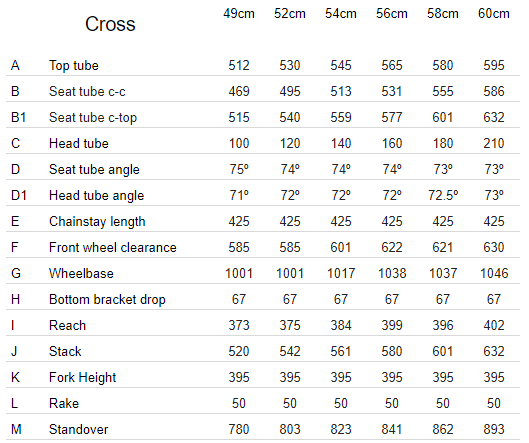Click the Bottom bracket drop label
The image size is (529, 443).
point(107,300)
